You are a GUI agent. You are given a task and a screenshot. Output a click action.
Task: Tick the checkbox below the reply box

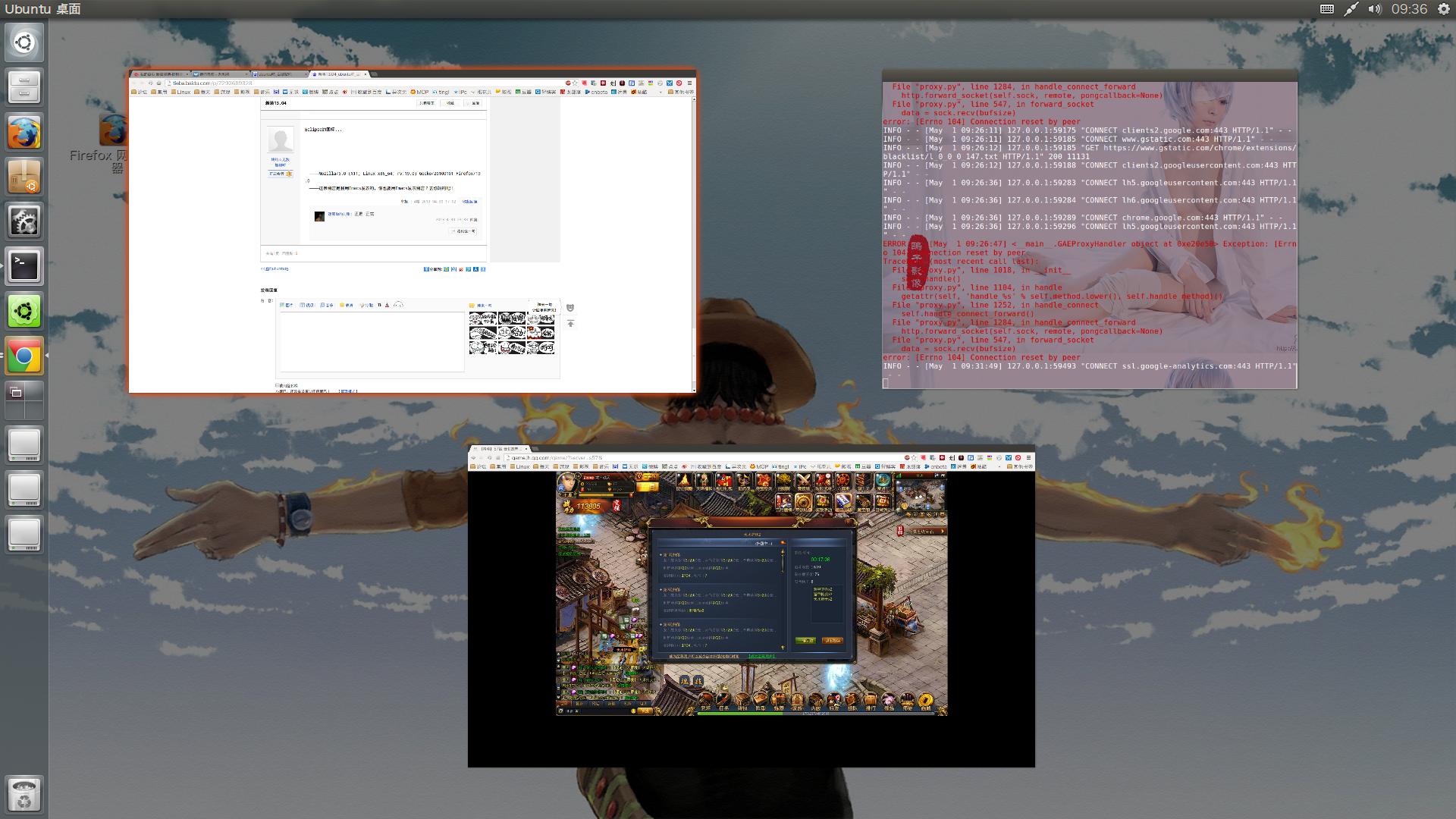[277, 385]
